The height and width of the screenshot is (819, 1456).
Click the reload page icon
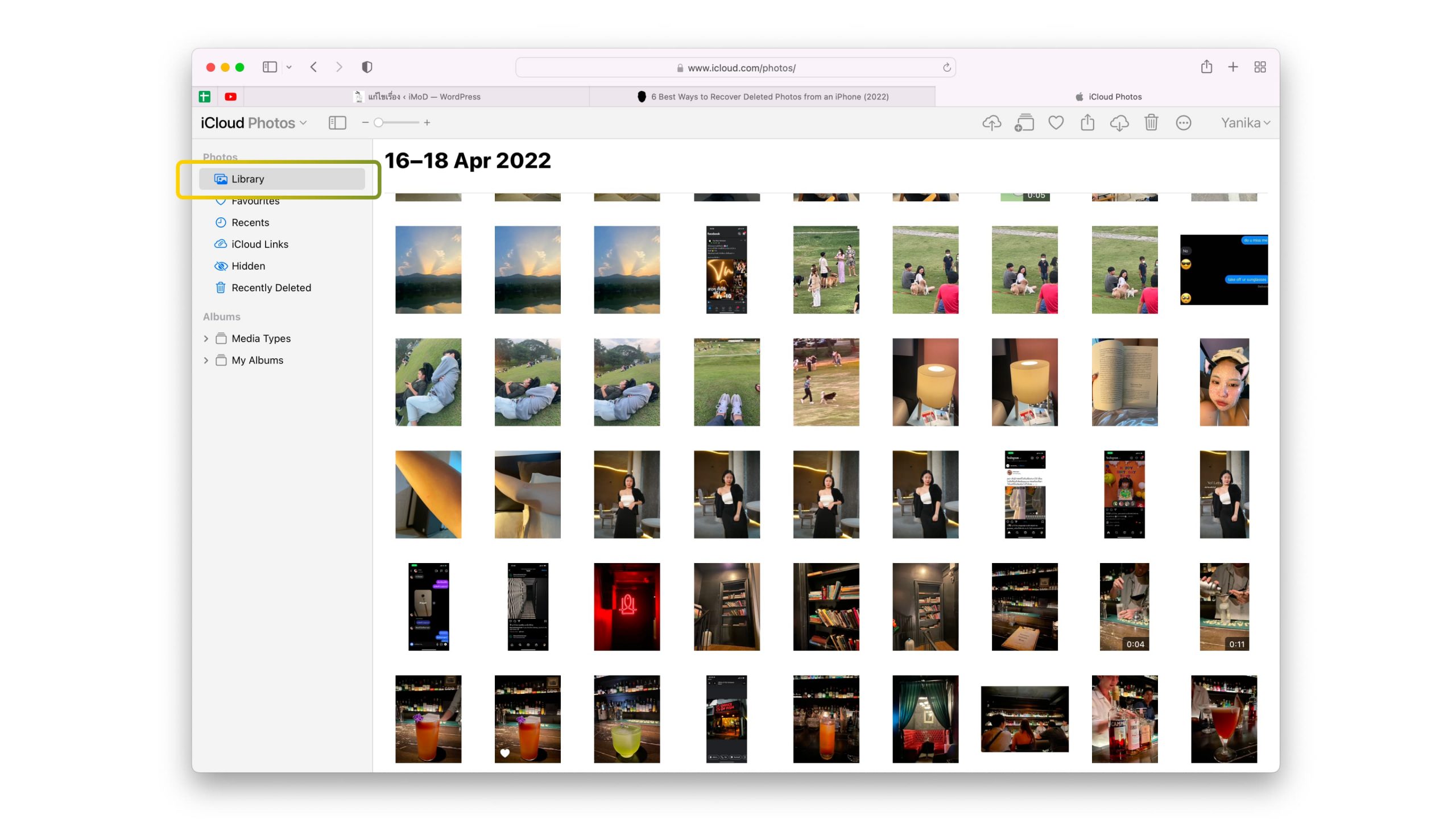coord(946,68)
